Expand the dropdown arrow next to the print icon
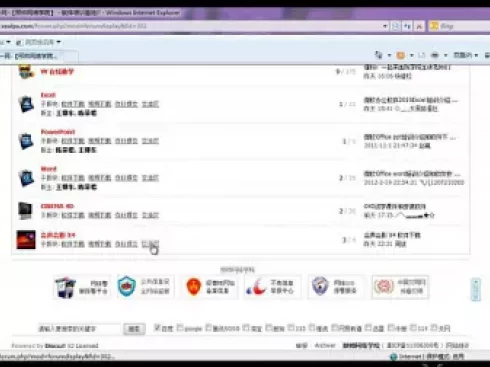490x367 pixels. pos(445,55)
